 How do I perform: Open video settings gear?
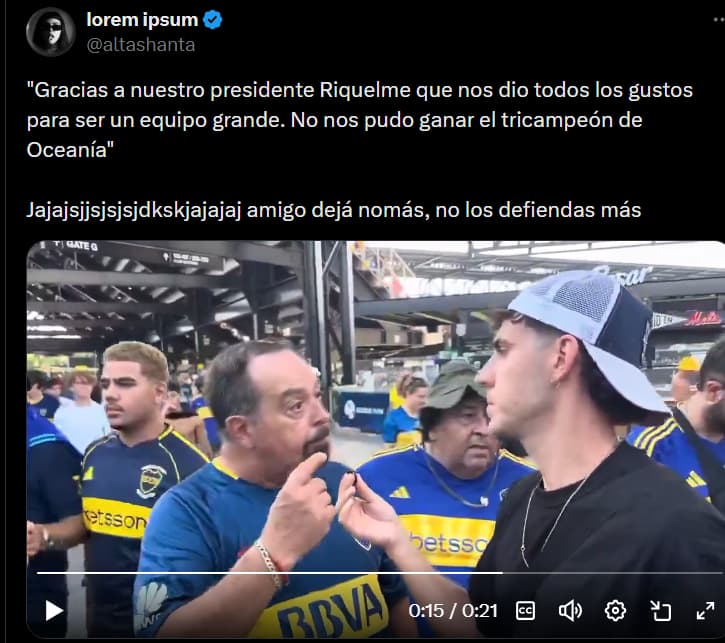tap(615, 611)
